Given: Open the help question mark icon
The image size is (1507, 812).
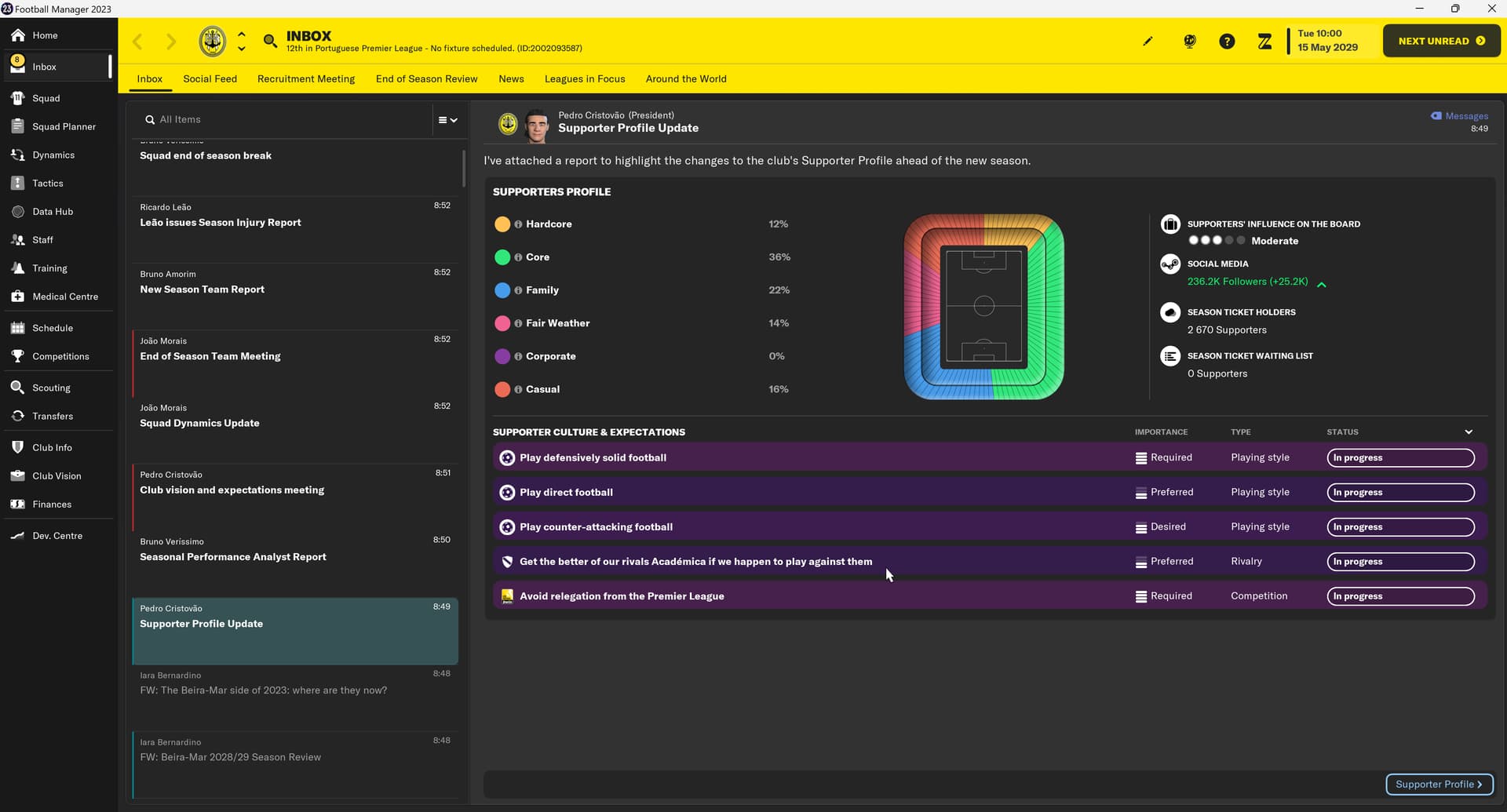Looking at the screenshot, I should 1227,42.
